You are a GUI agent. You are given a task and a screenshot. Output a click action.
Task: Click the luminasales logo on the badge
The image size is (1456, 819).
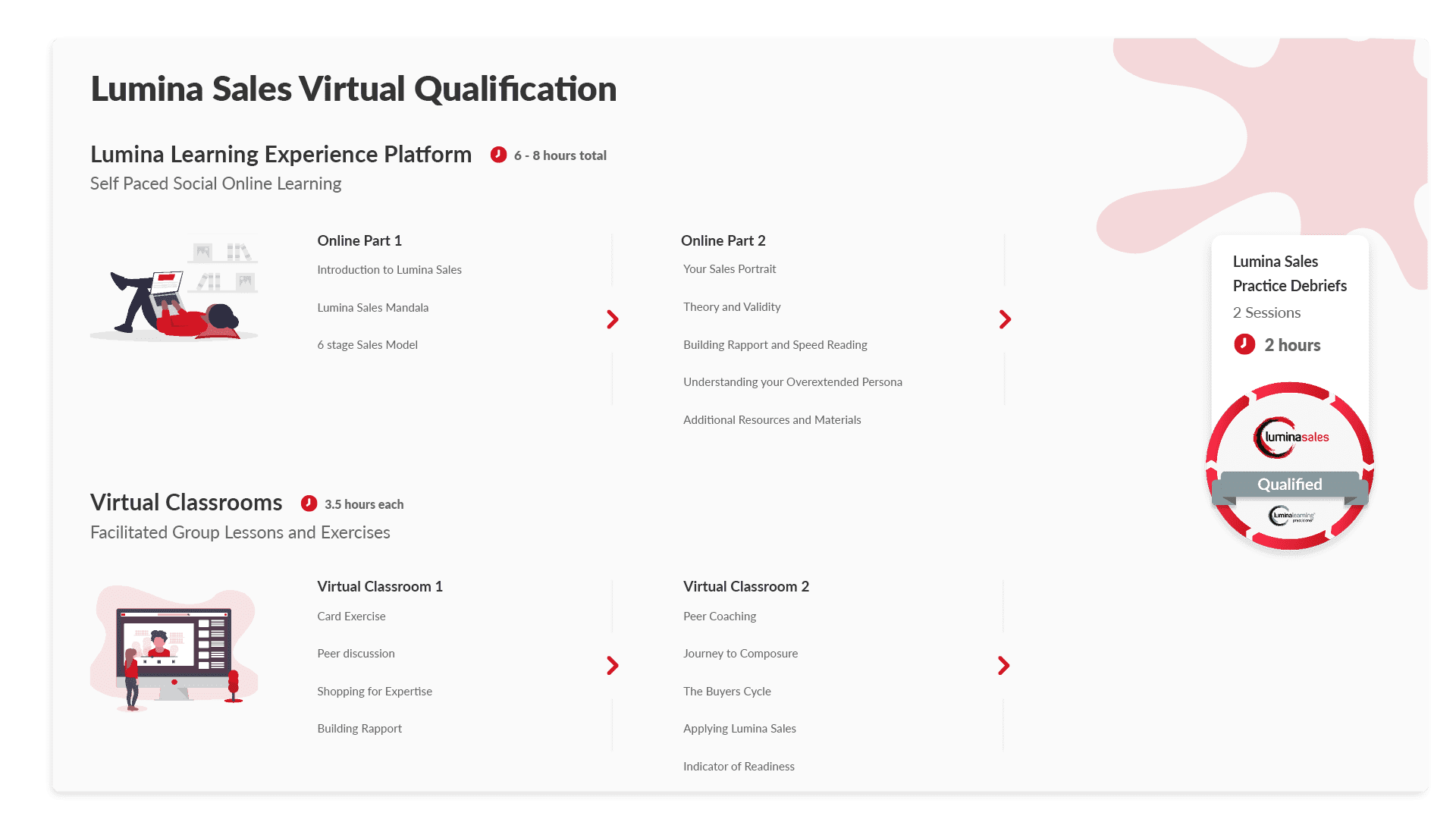pyautogui.click(x=1291, y=436)
